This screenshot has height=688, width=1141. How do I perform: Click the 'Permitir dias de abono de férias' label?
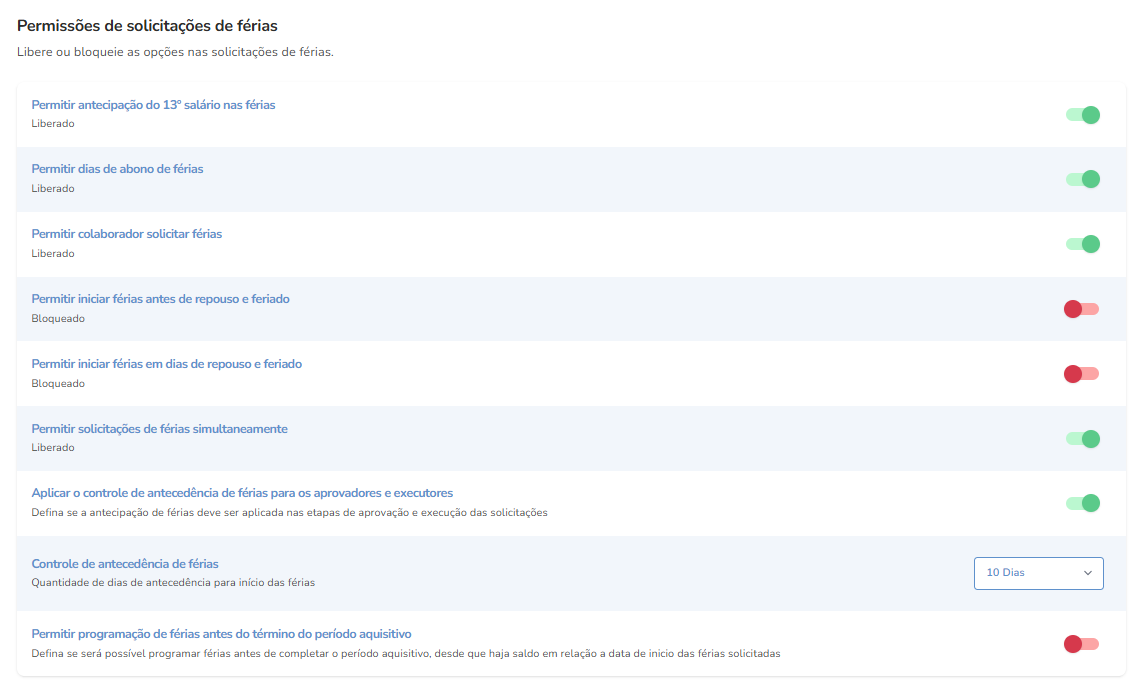pyautogui.click(x=117, y=169)
